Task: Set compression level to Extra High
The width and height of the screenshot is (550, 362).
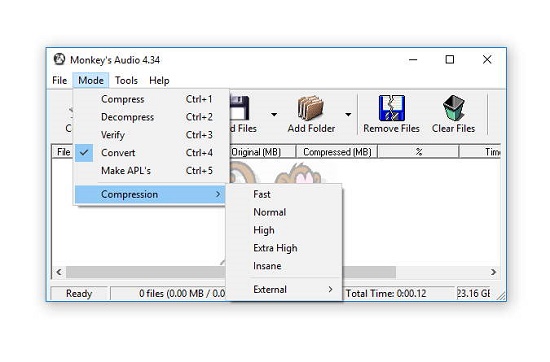Action: [284, 248]
